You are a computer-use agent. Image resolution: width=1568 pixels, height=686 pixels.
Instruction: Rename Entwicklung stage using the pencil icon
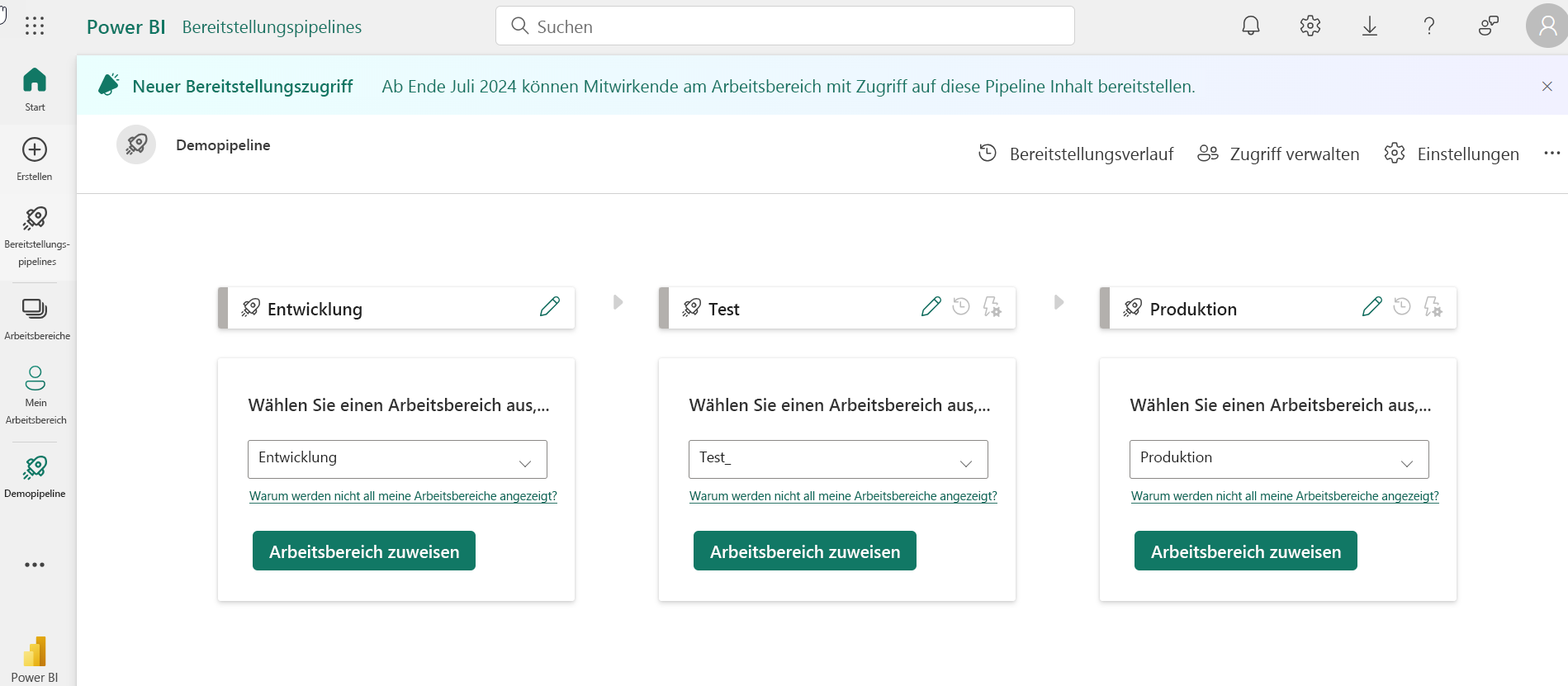point(549,306)
